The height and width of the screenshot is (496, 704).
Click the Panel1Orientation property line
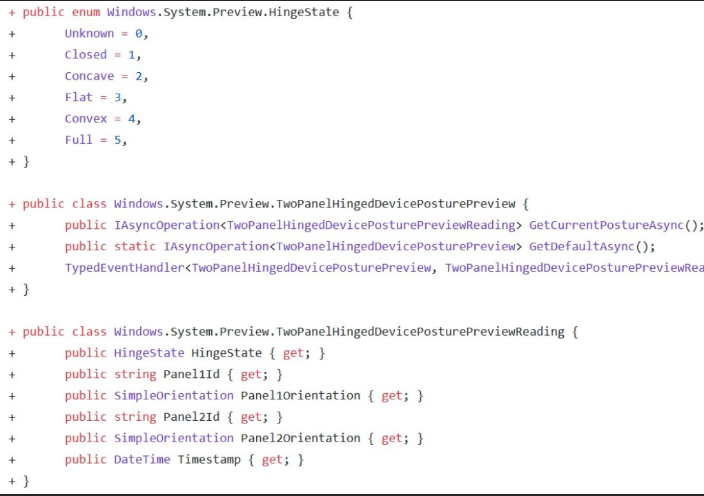point(244,396)
